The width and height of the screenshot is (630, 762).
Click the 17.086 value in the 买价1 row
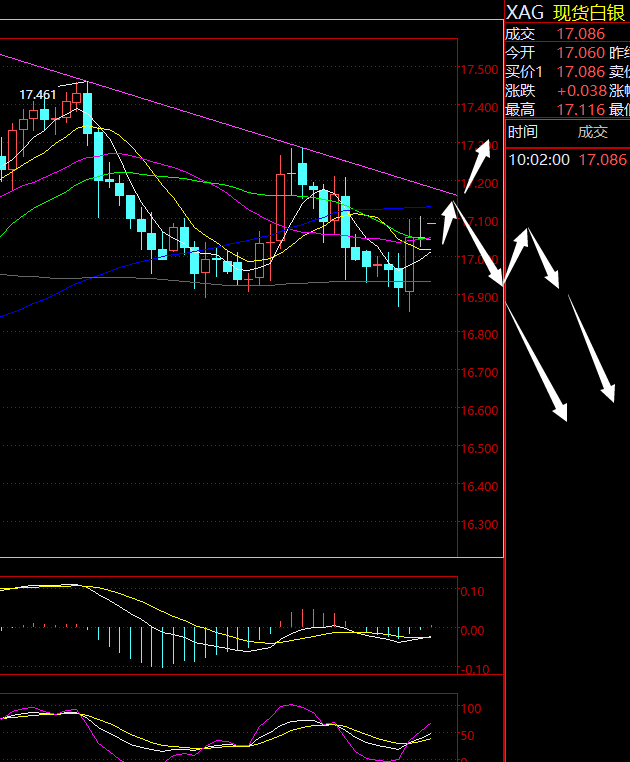pos(581,72)
